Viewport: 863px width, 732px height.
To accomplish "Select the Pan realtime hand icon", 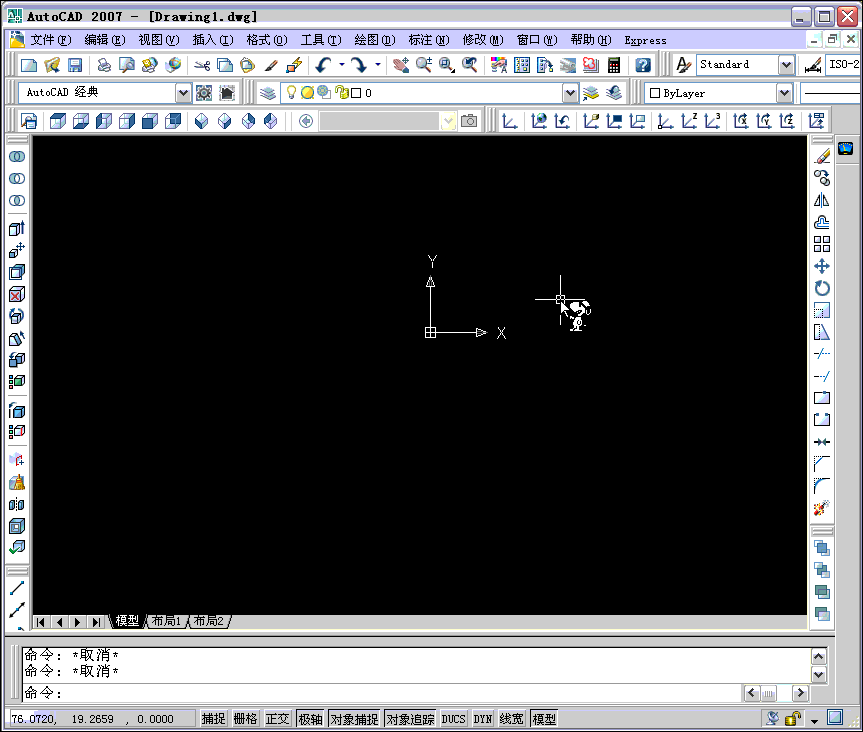I will (401, 65).
